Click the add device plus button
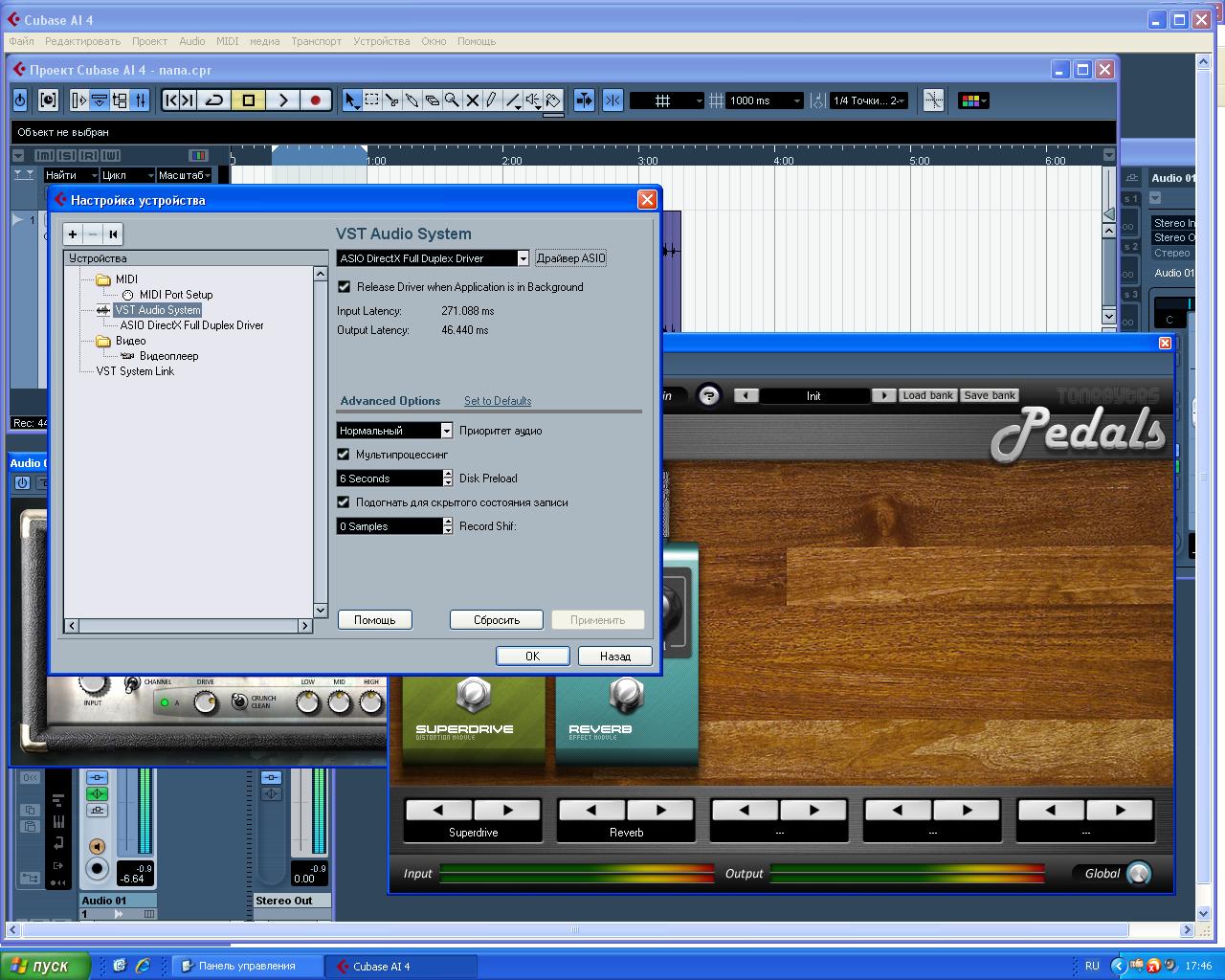The width and height of the screenshot is (1225, 980). coord(73,234)
